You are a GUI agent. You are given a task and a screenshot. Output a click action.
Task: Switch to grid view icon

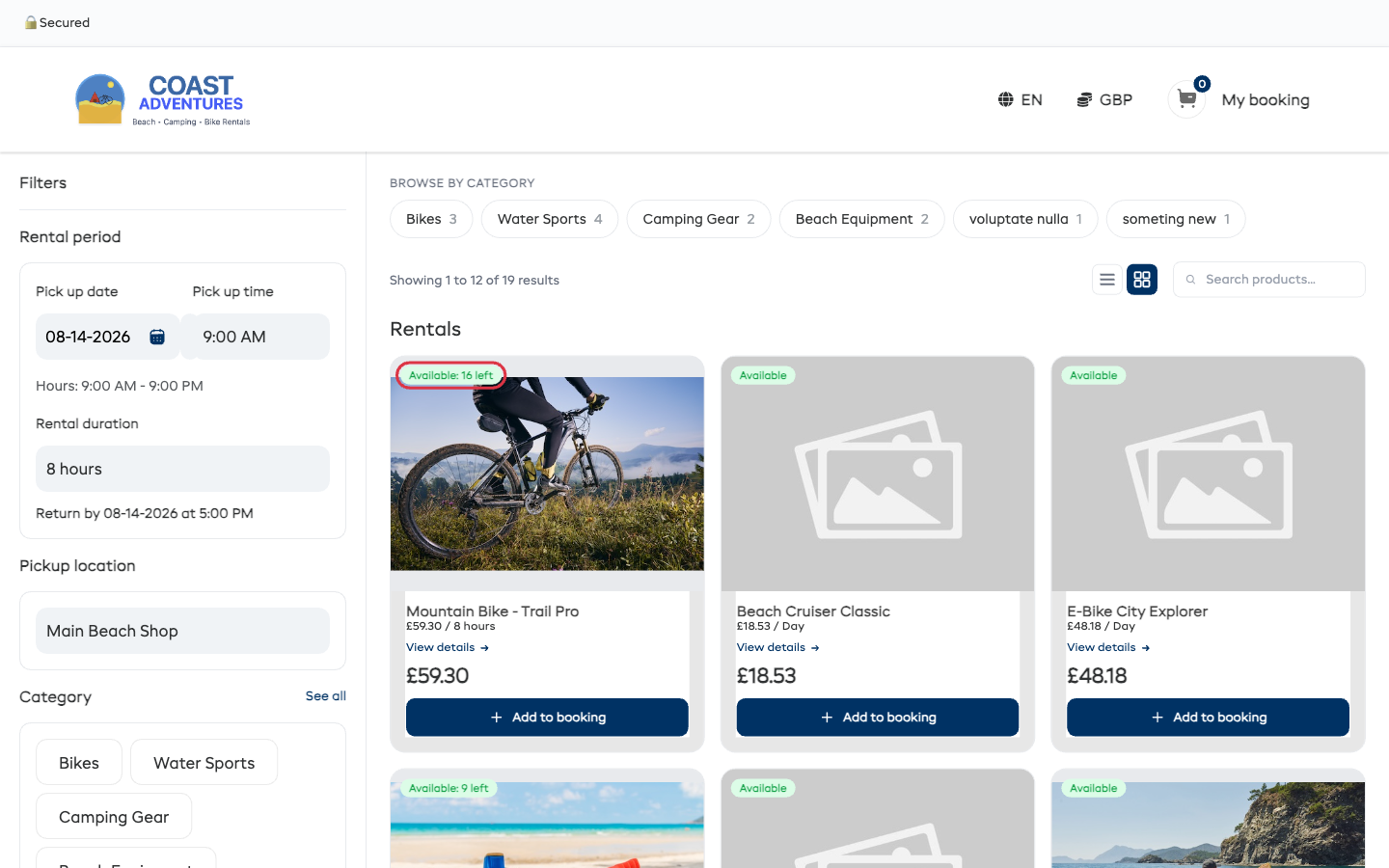pos(1142,280)
